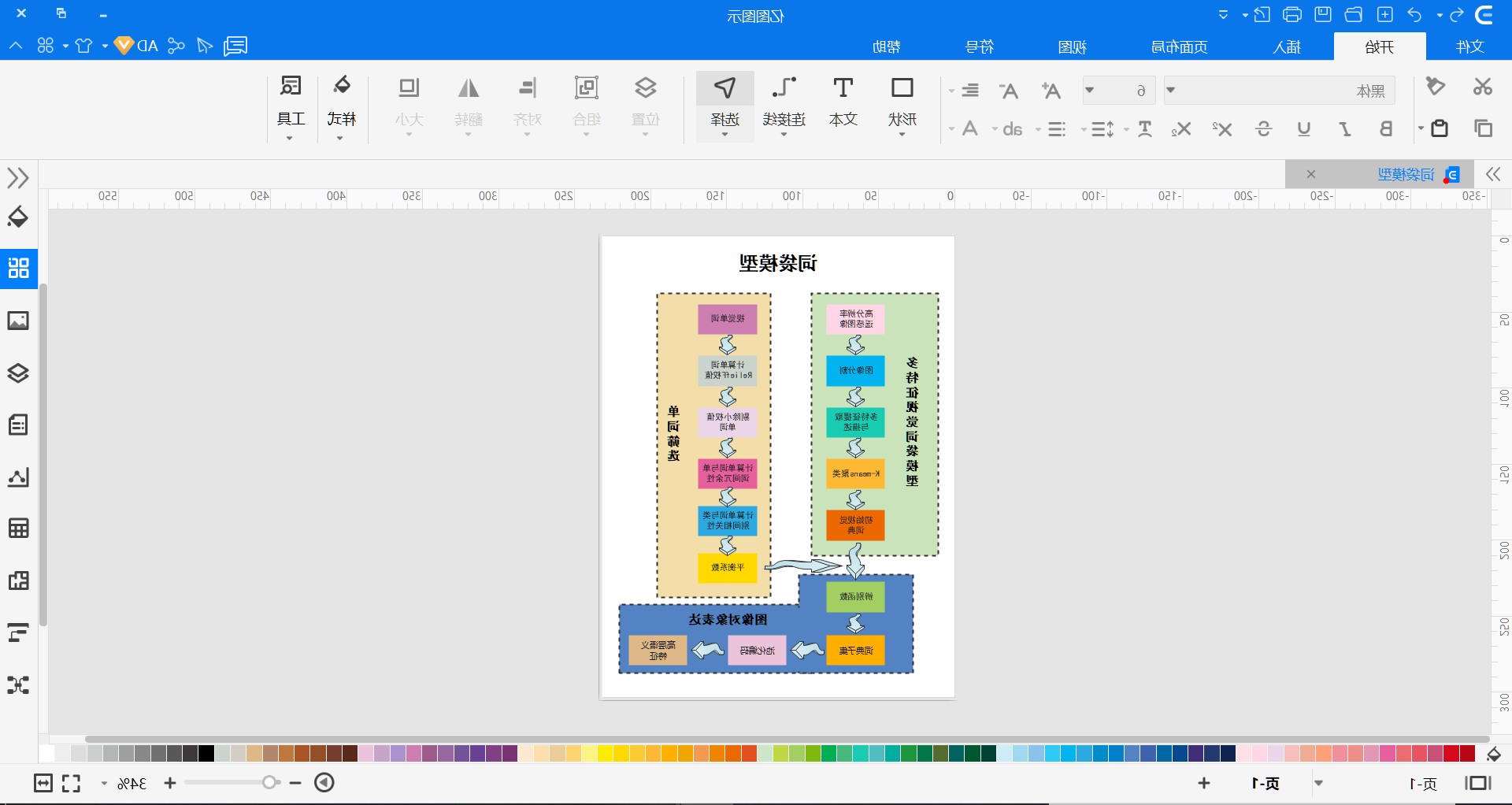Viewport: 1512px width, 805px height.
Task: Click the New document plus icon
Action: (x=1385, y=15)
